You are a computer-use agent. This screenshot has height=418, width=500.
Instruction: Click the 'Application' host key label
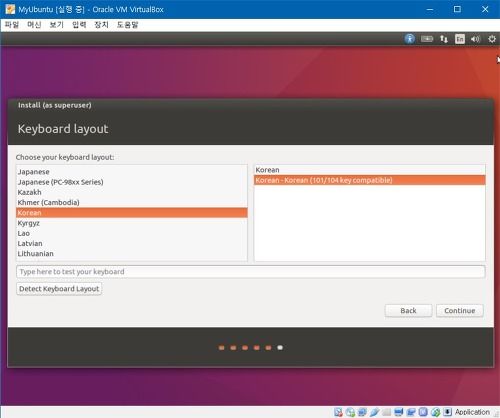click(472, 412)
